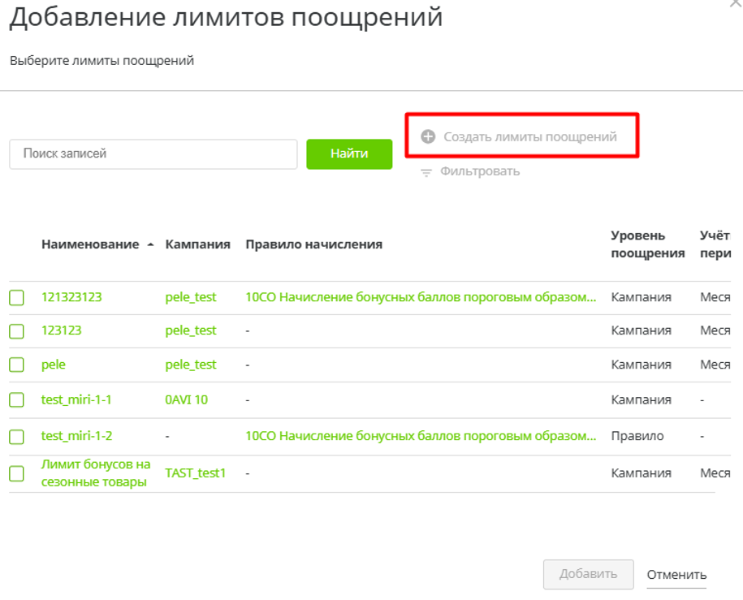
Task: Open the 'Фильтровать' filter options
Action: (479, 172)
